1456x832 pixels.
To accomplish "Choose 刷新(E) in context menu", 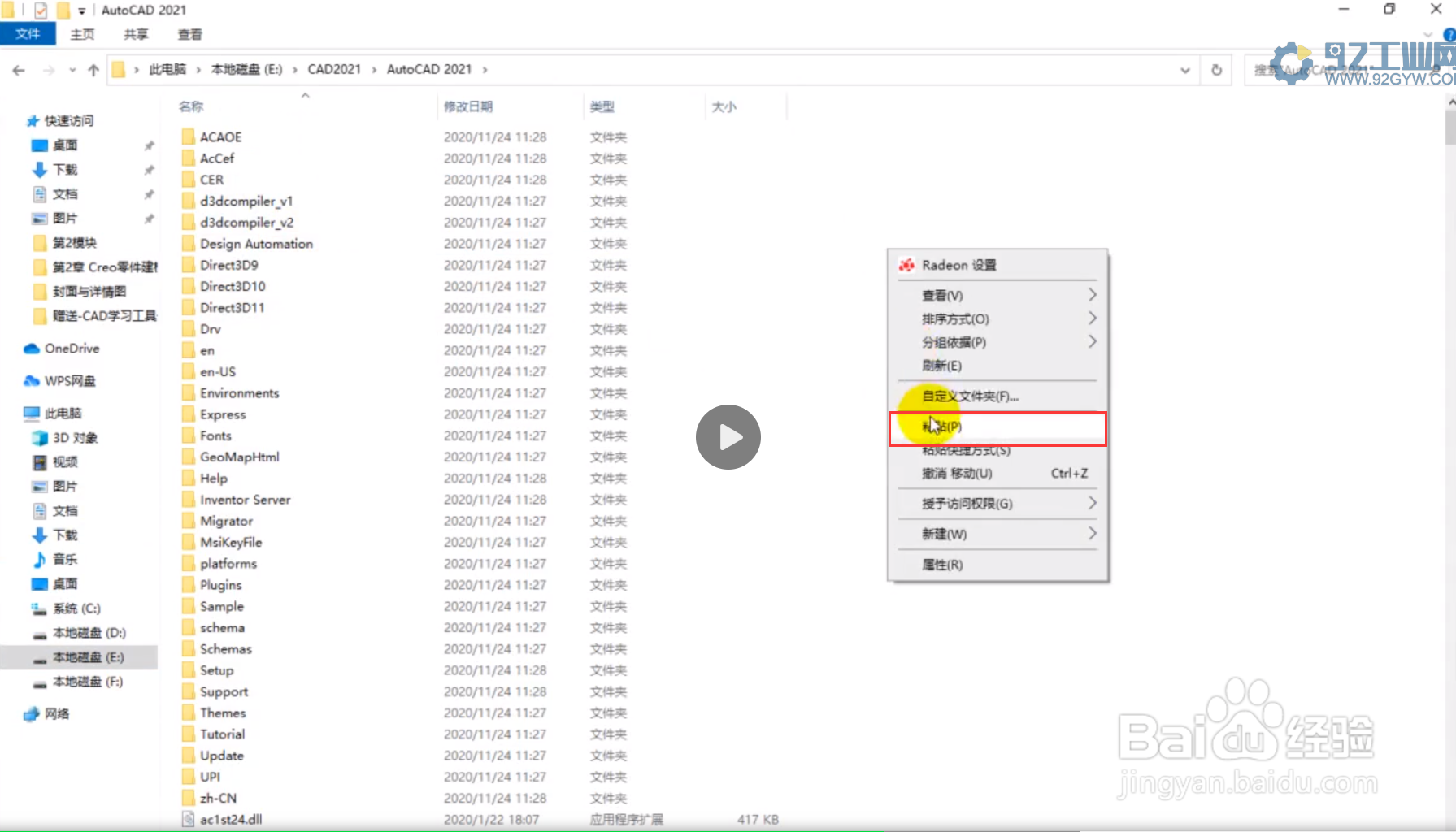I will [x=998, y=366].
